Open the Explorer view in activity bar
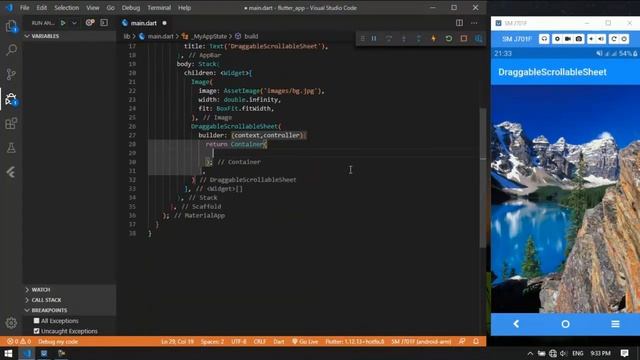This screenshot has width=640, height=360. point(11,26)
